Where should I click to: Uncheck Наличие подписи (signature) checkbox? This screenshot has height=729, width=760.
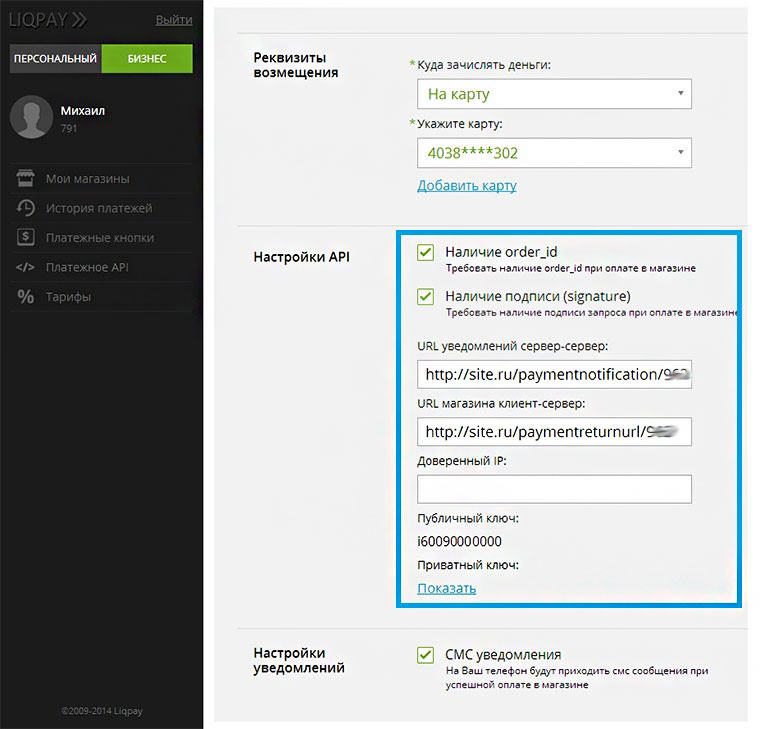coord(426,297)
